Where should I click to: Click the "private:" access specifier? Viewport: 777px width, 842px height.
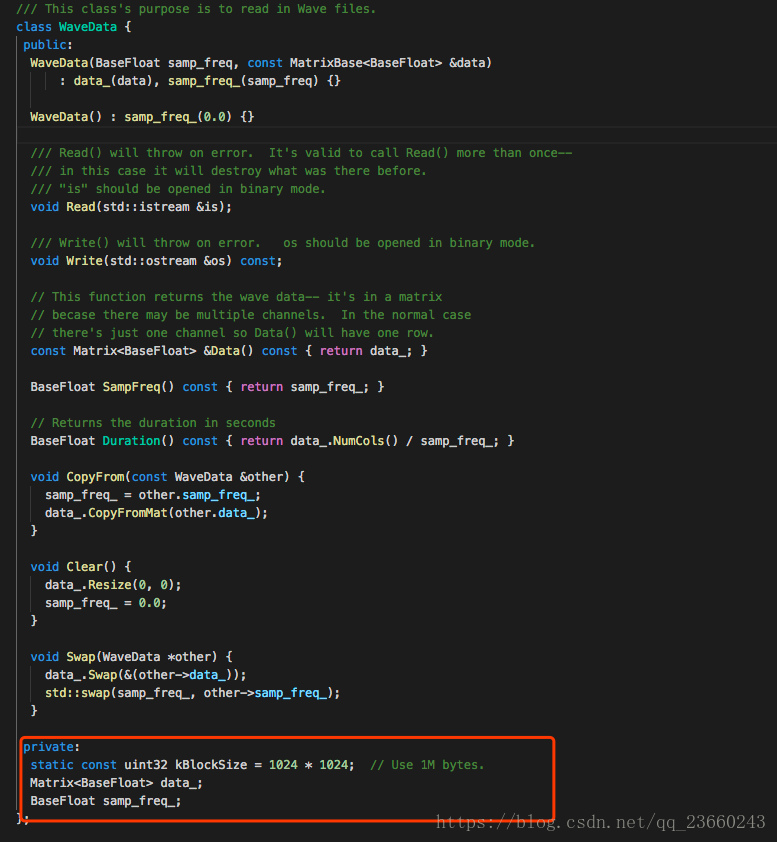tap(52, 747)
